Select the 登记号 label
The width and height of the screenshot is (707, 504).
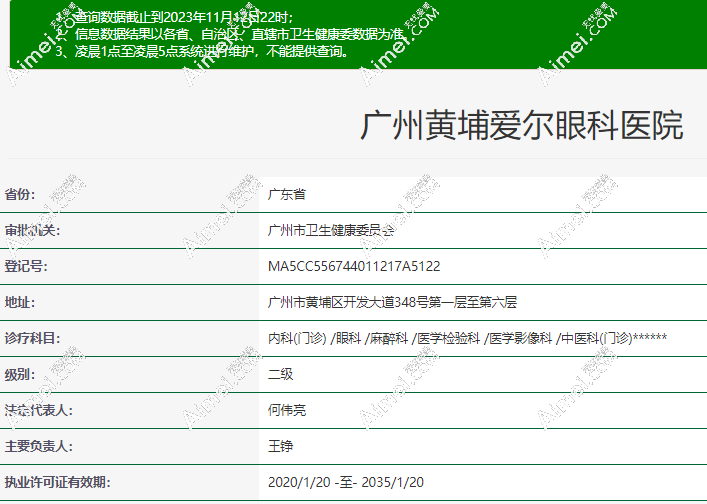pos(26,266)
